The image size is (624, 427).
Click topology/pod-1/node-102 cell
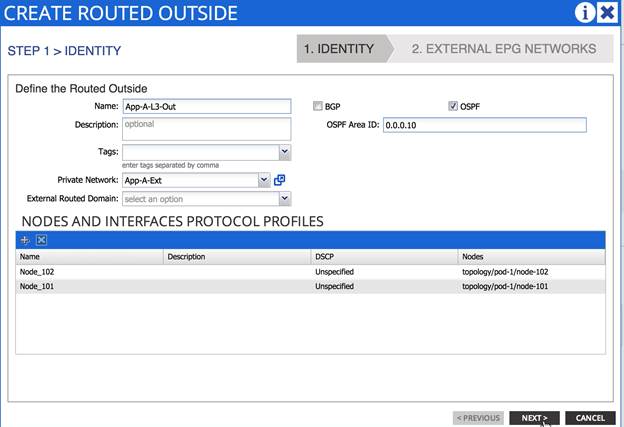505,272
